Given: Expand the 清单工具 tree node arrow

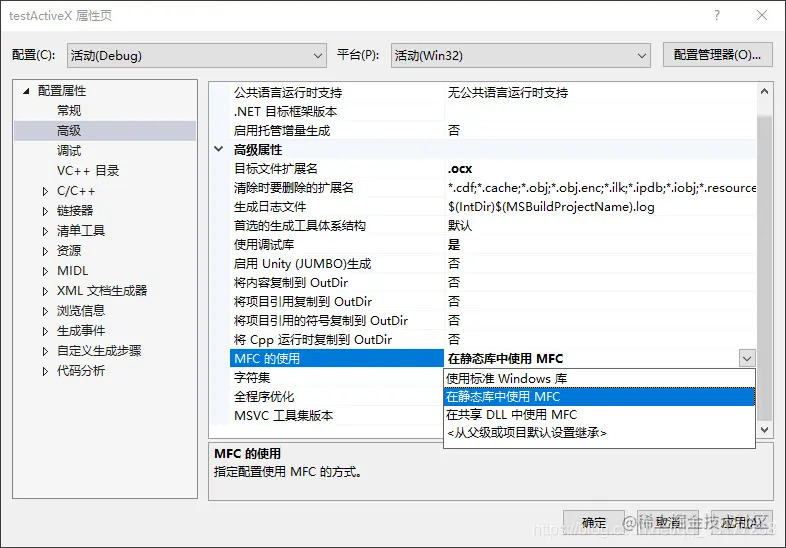Looking at the screenshot, I should point(45,232).
